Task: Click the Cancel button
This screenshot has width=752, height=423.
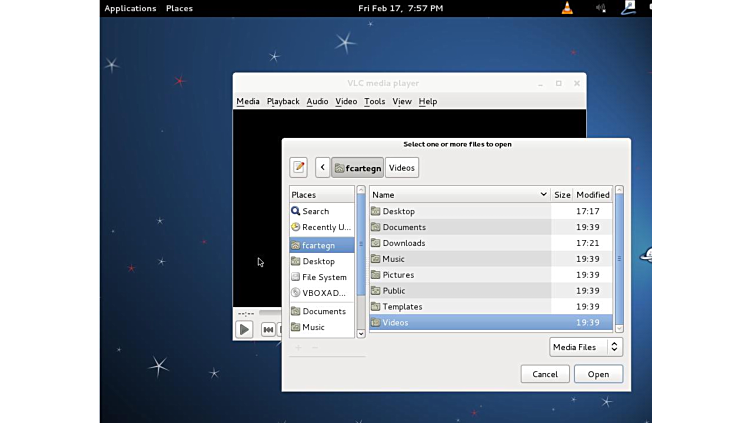Action: pyautogui.click(x=545, y=374)
